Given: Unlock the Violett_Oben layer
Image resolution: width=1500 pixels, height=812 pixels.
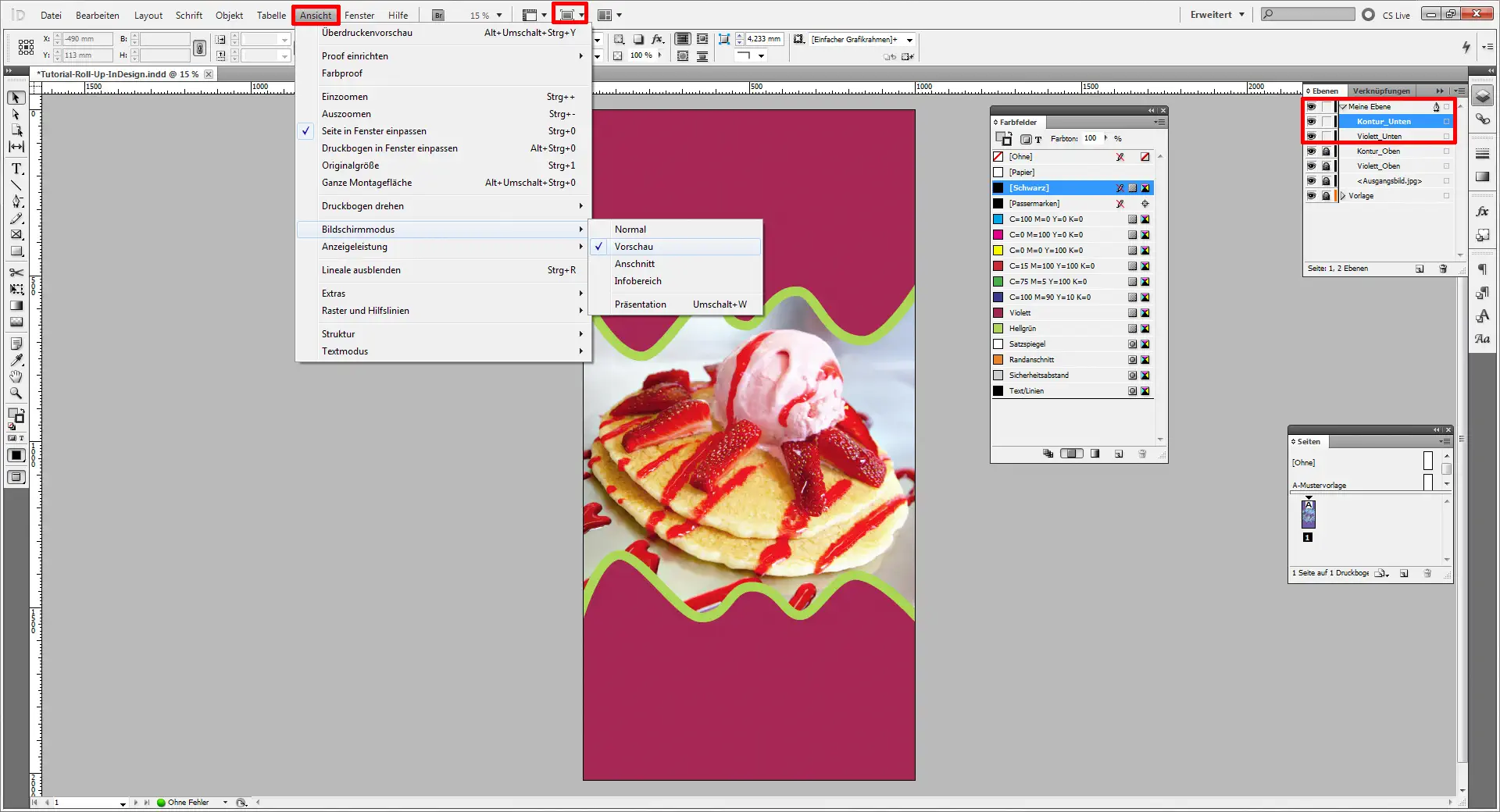Looking at the screenshot, I should click(1326, 166).
